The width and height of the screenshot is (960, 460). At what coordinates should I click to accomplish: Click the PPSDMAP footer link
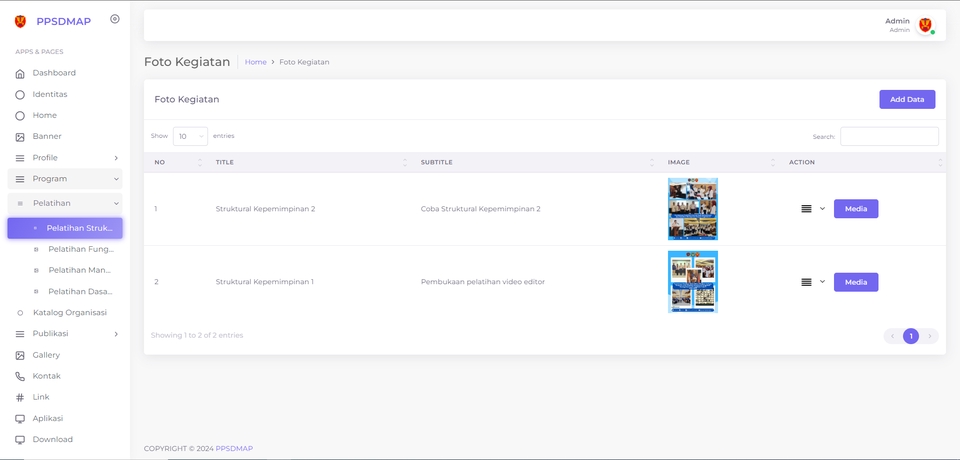[x=234, y=448]
